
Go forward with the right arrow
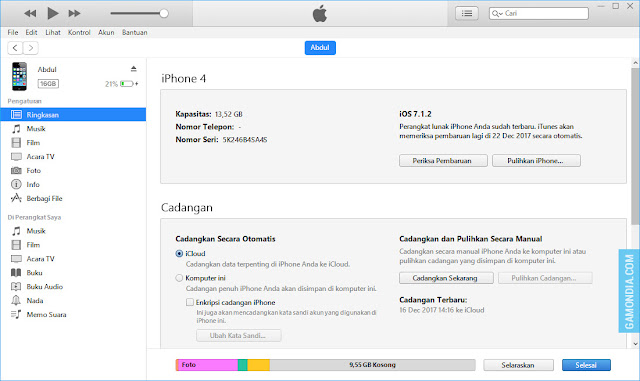31,48
